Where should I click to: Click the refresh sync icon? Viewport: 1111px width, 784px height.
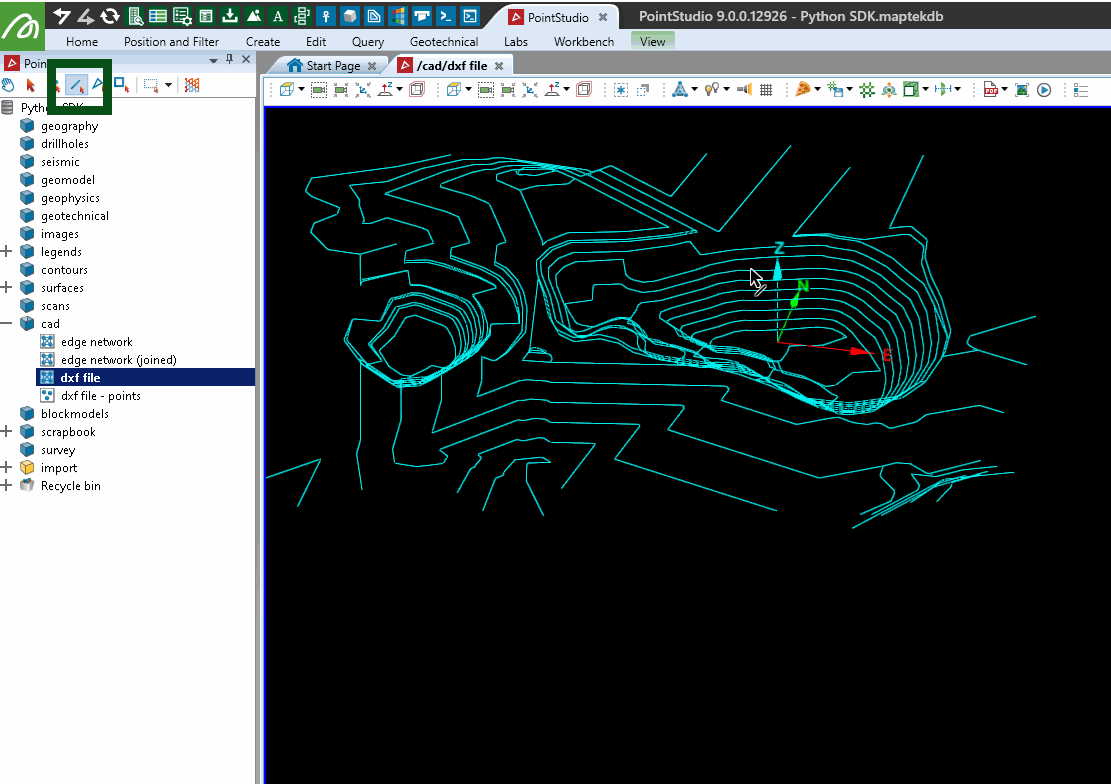tap(110, 16)
